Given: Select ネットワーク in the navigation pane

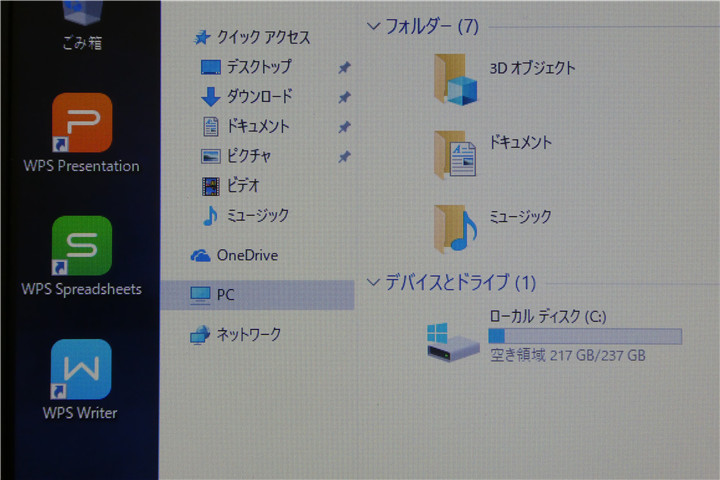Looking at the screenshot, I should point(248,334).
